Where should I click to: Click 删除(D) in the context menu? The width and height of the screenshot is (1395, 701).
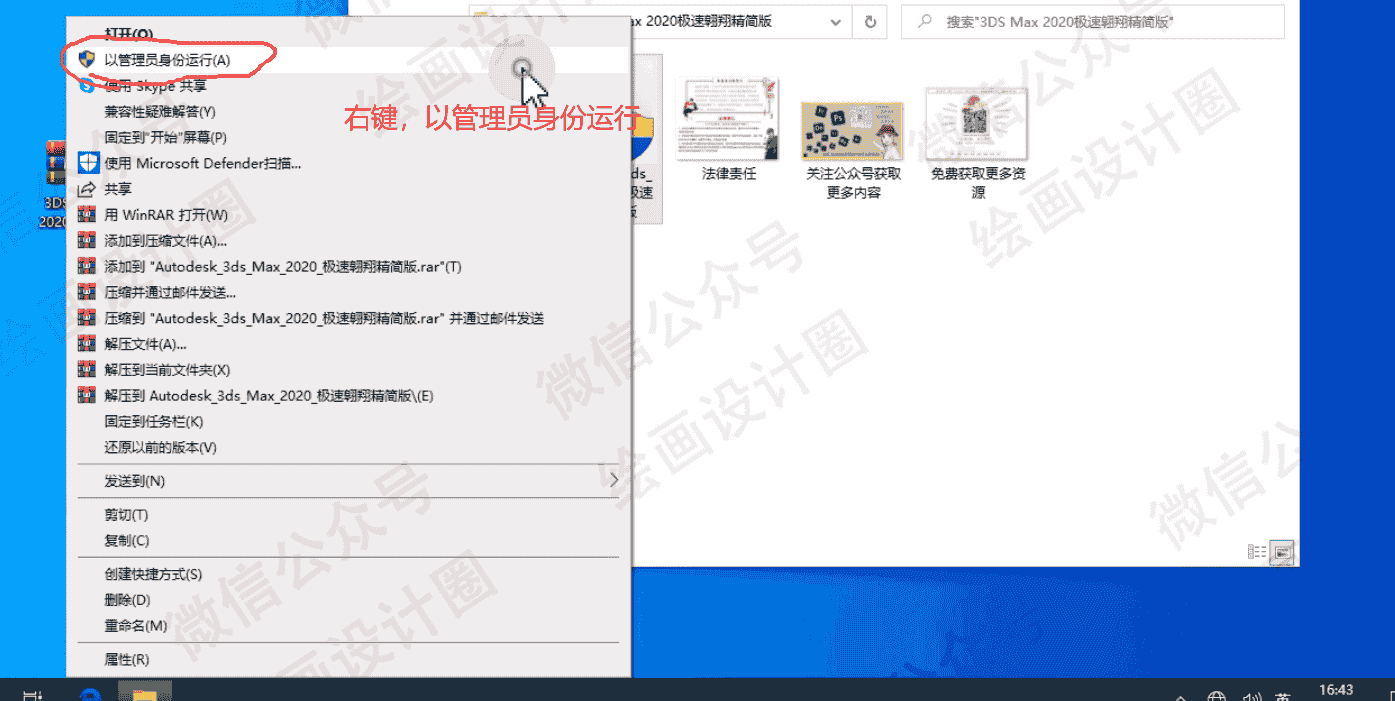click(x=348, y=600)
